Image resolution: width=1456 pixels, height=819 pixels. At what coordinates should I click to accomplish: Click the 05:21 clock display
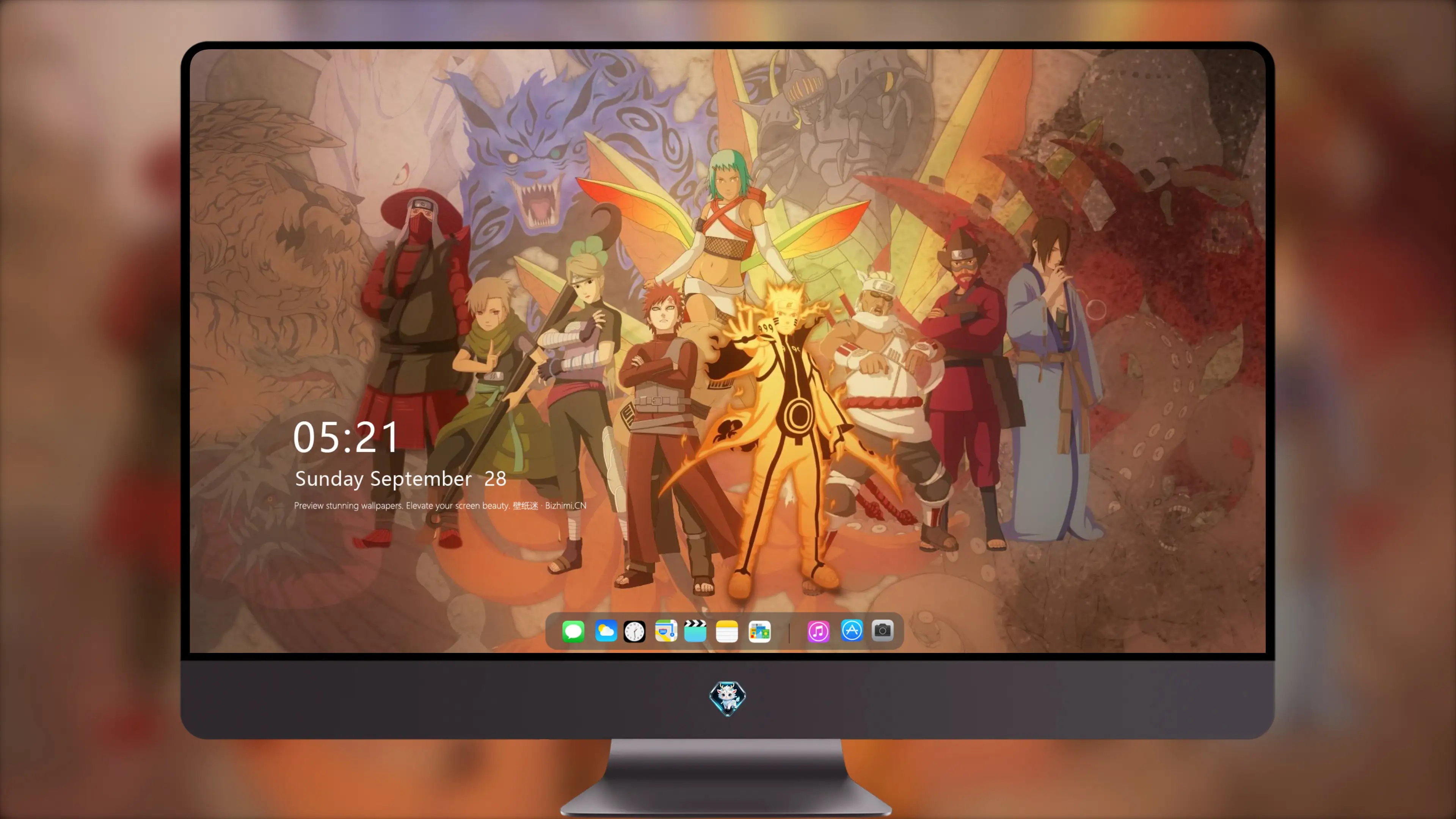pos(346,438)
